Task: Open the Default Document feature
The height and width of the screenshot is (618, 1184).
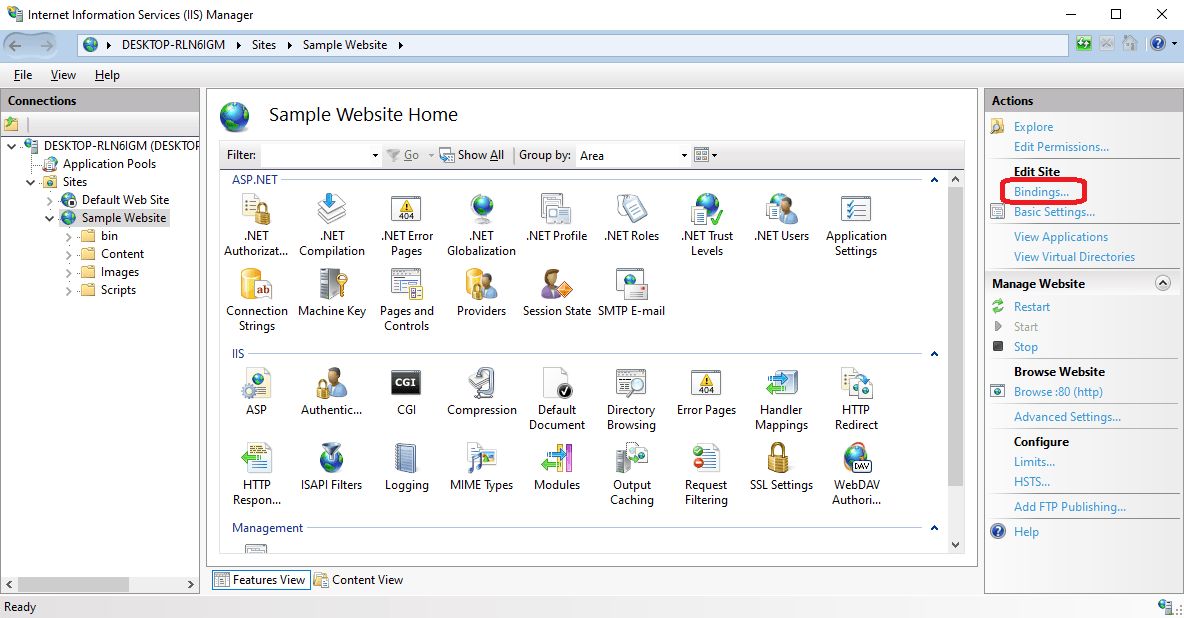Action: click(557, 399)
